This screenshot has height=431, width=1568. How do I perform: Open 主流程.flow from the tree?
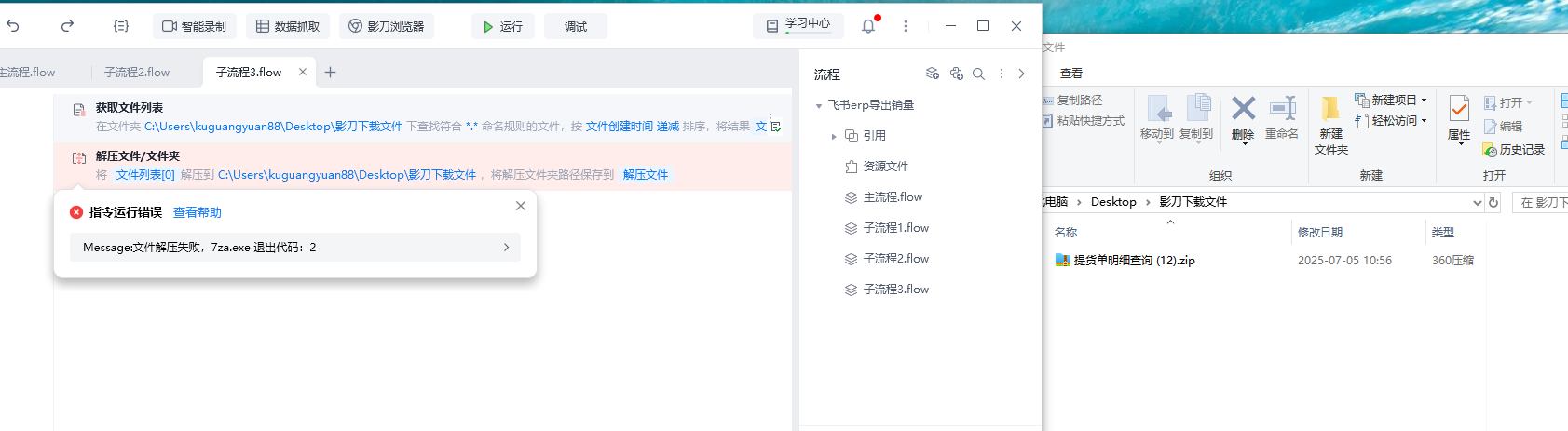pyautogui.click(x=893, y=197)
